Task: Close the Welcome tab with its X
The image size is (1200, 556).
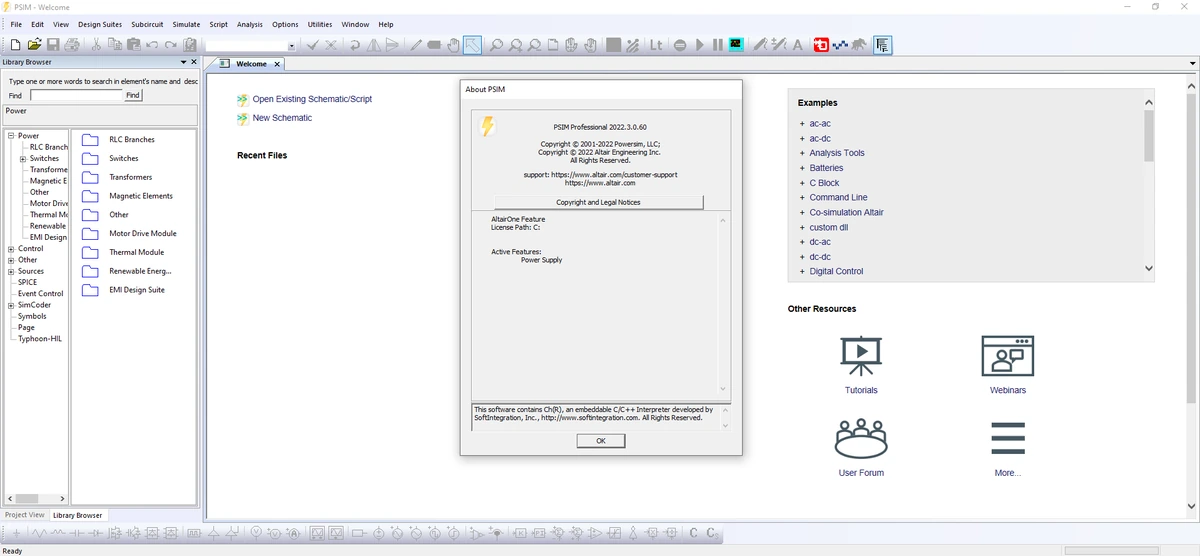Action: 277,64
